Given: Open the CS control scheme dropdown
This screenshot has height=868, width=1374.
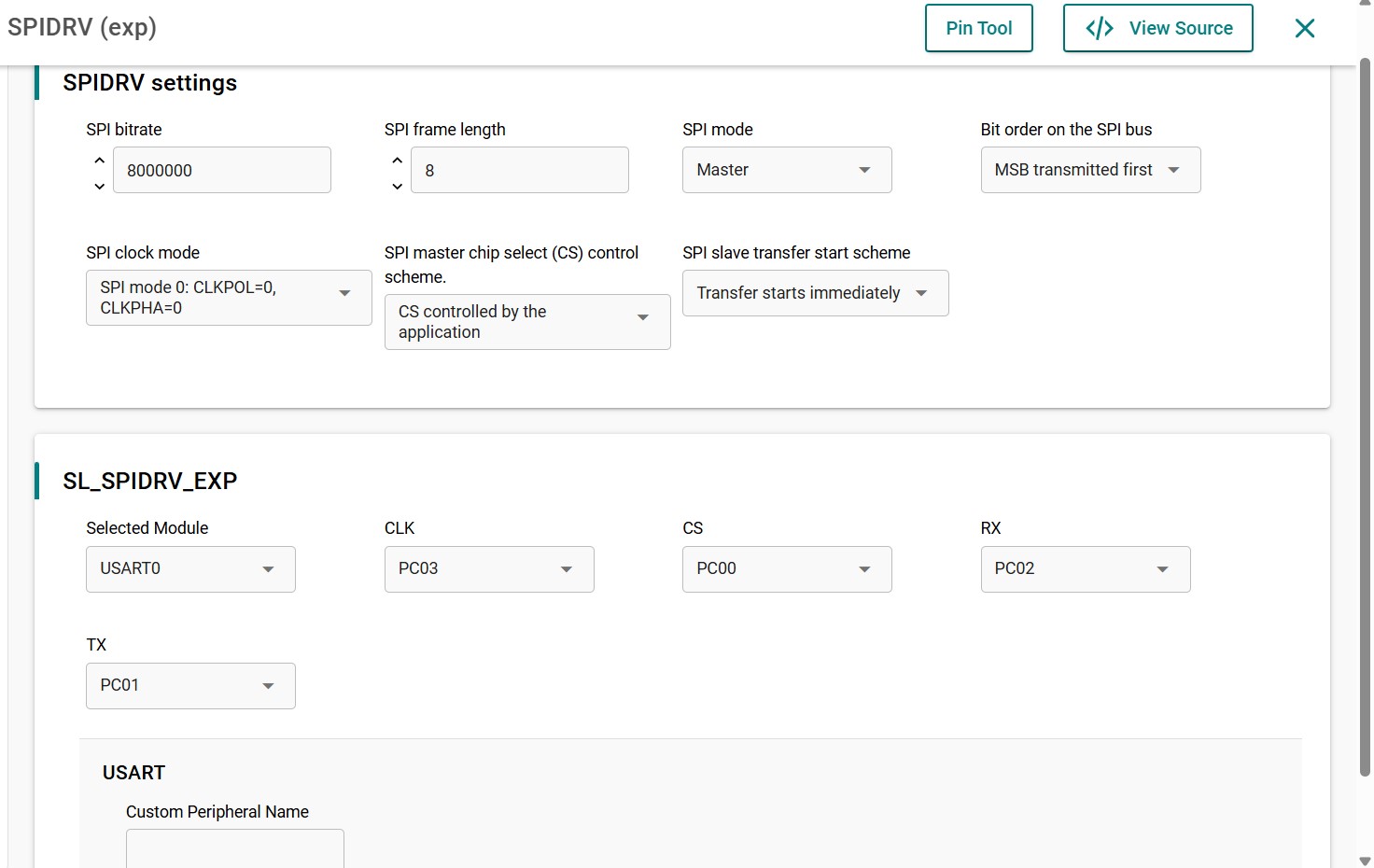Looking at the screenshot, I should click(x=527, y=322).
